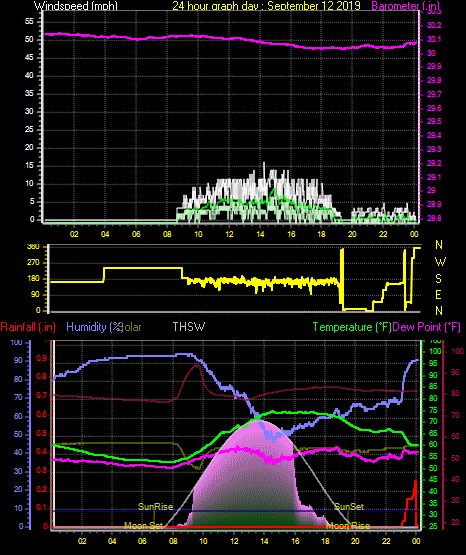The image size is (466, 555).
Task: Click the 30.1 barometer scale value
Action: coord(434,39)
